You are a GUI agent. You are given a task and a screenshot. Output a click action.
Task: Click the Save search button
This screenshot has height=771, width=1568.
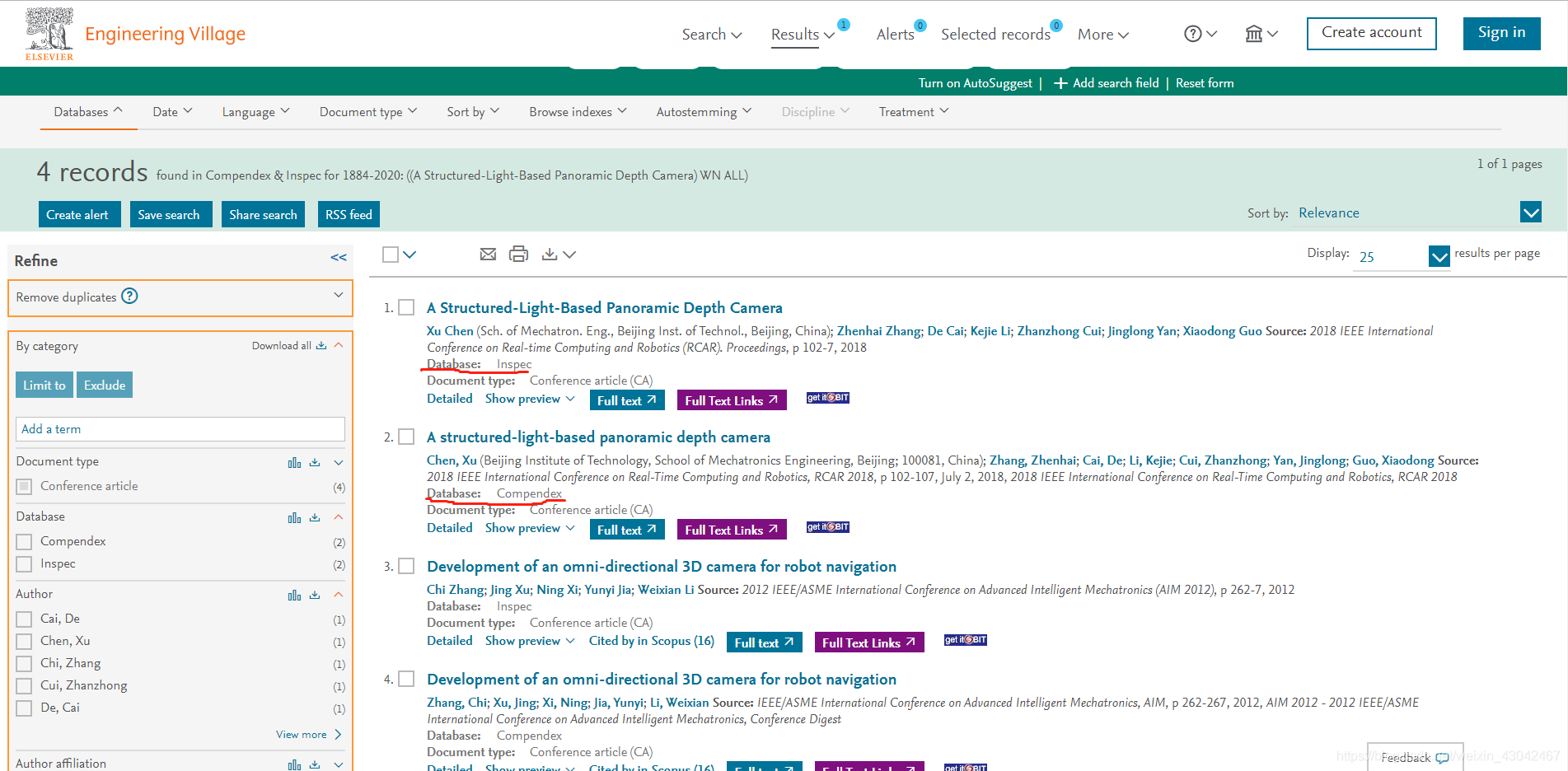(171, 214)
